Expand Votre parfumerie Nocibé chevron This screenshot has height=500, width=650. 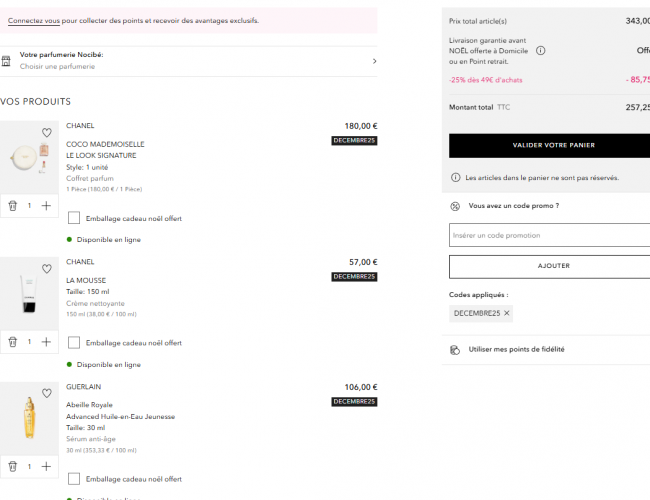click(374, 61)
